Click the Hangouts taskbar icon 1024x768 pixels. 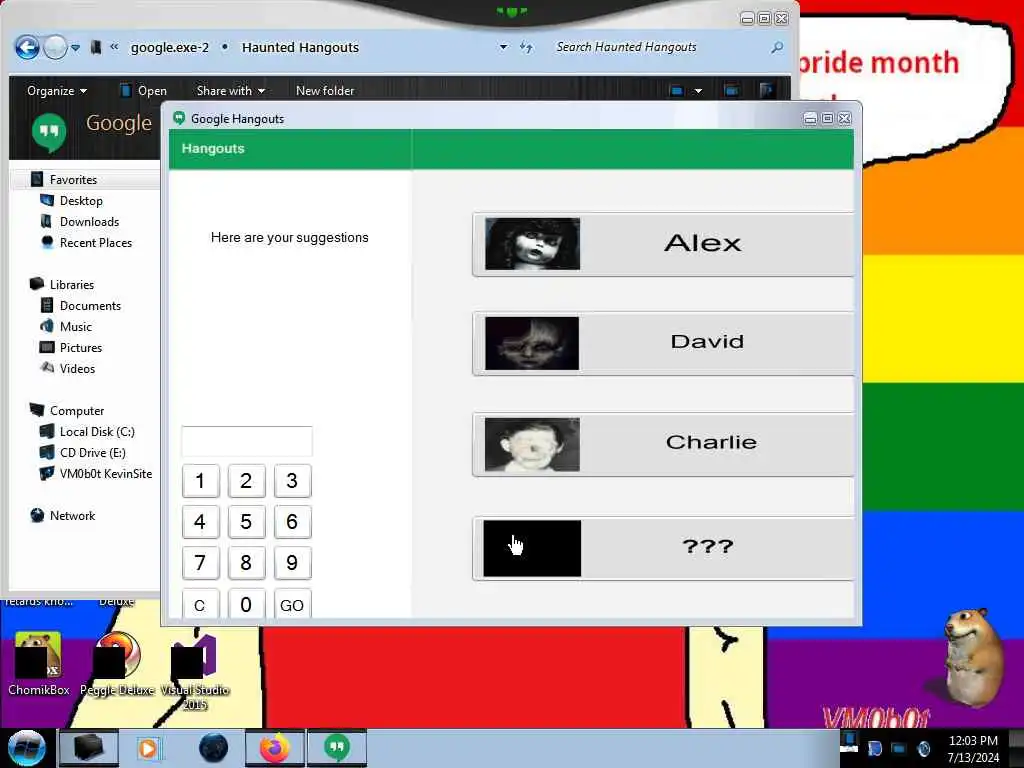(x=337, y=748)
